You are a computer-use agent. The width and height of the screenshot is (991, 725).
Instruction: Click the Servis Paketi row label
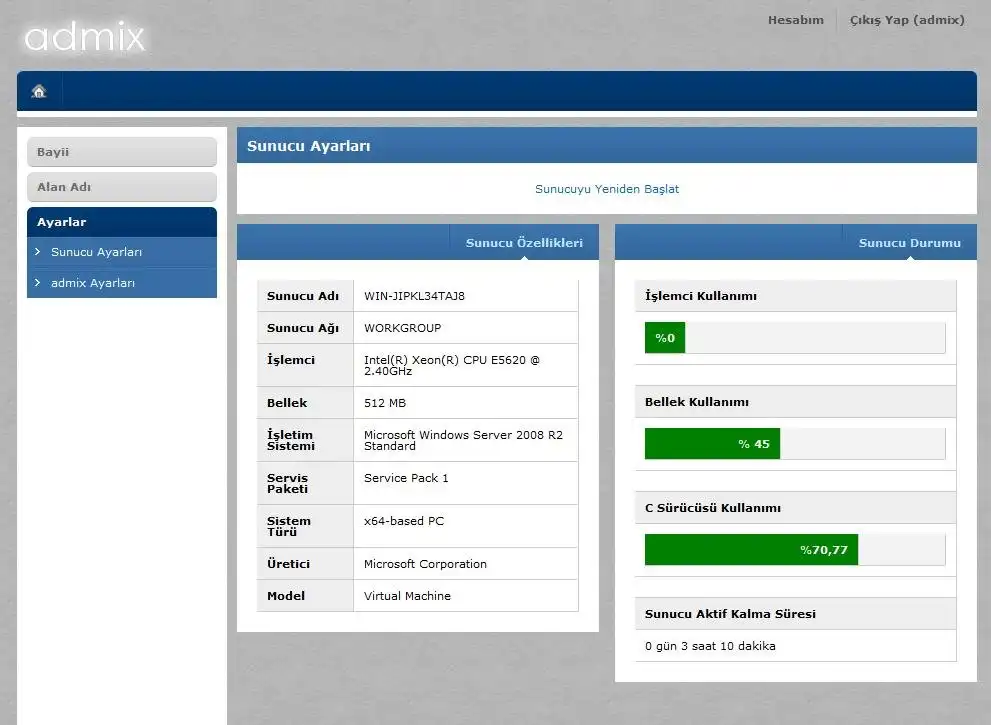288,484
